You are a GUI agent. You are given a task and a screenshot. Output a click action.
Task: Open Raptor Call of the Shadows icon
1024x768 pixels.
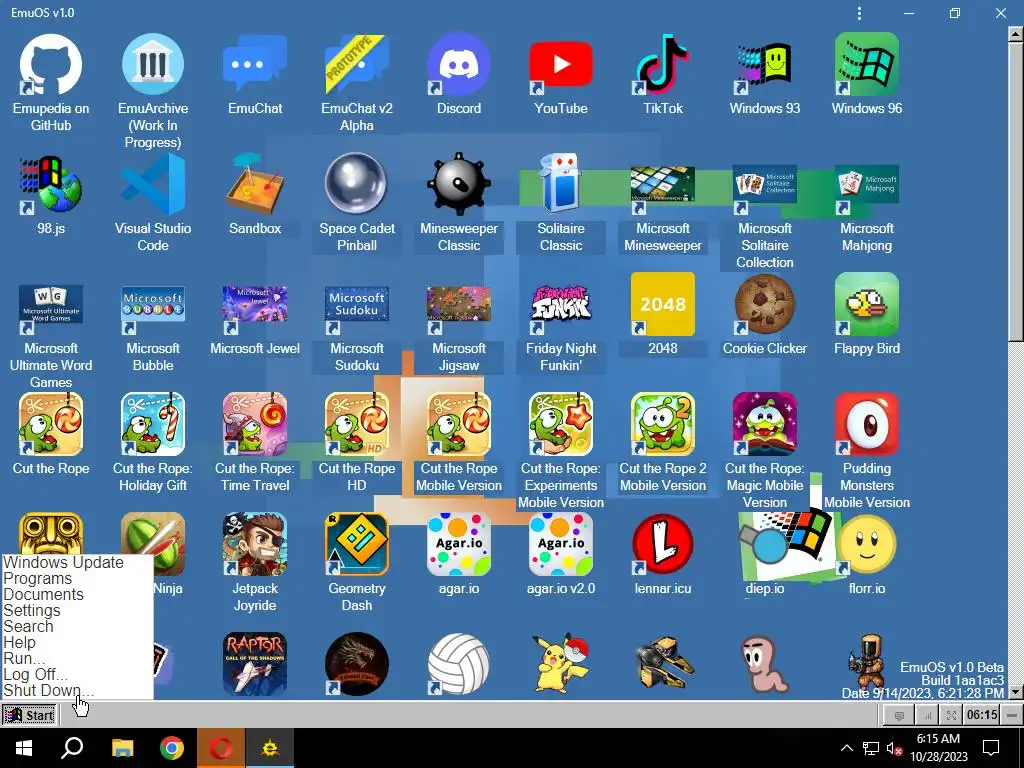pyautogui.click(x=255, y=664)
